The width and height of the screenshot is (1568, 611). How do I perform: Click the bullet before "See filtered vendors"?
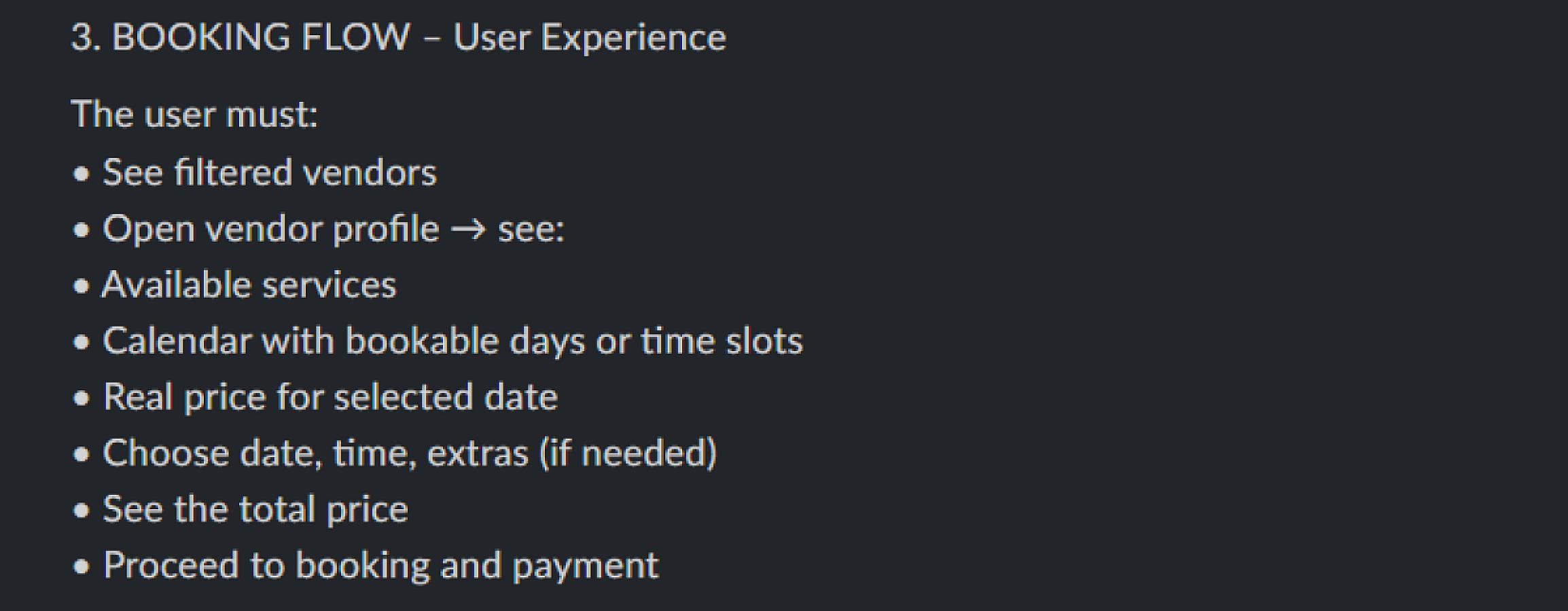click(x=82, y=174)
